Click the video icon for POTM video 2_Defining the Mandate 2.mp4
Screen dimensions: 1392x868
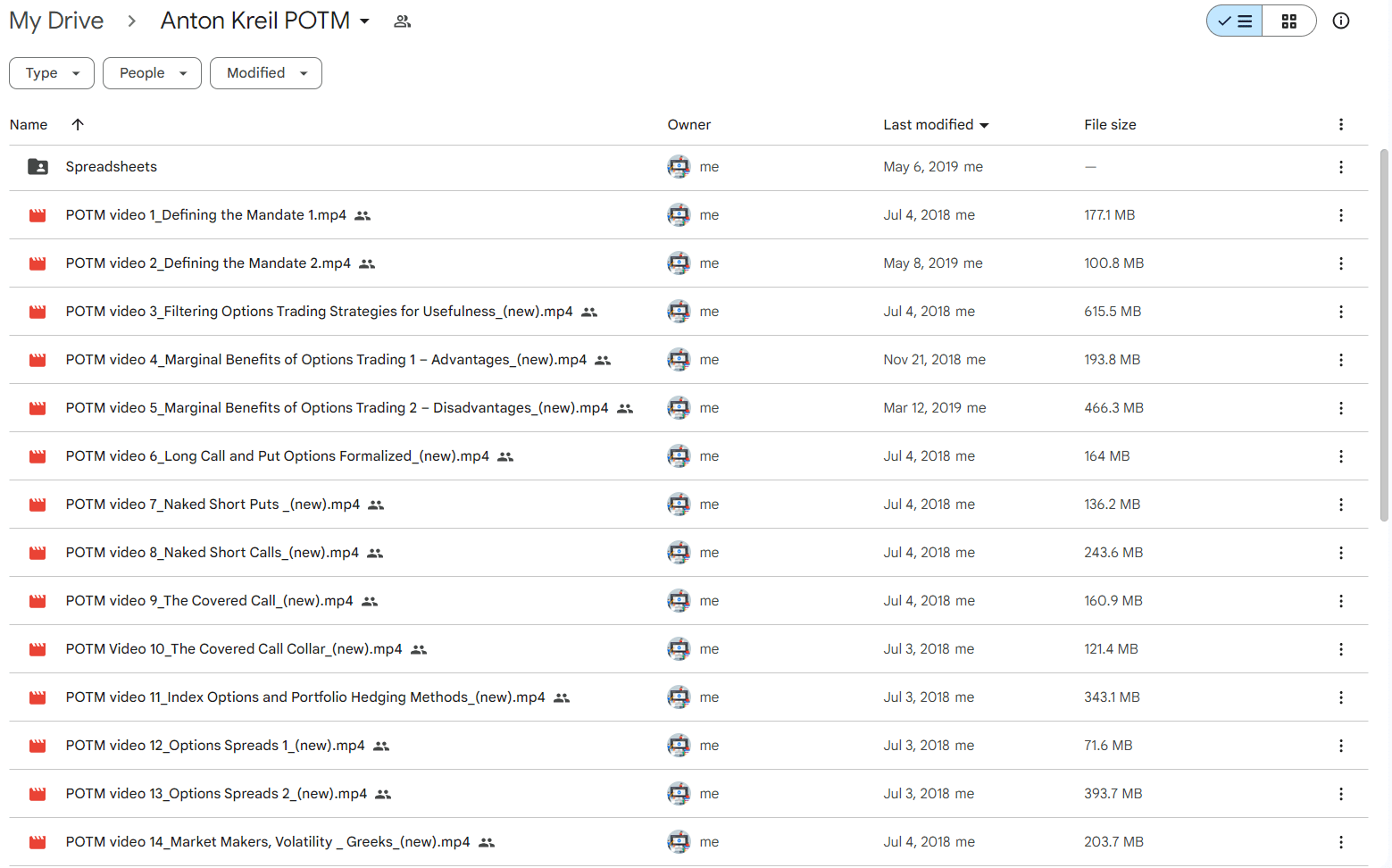click(x=38, y=263)
